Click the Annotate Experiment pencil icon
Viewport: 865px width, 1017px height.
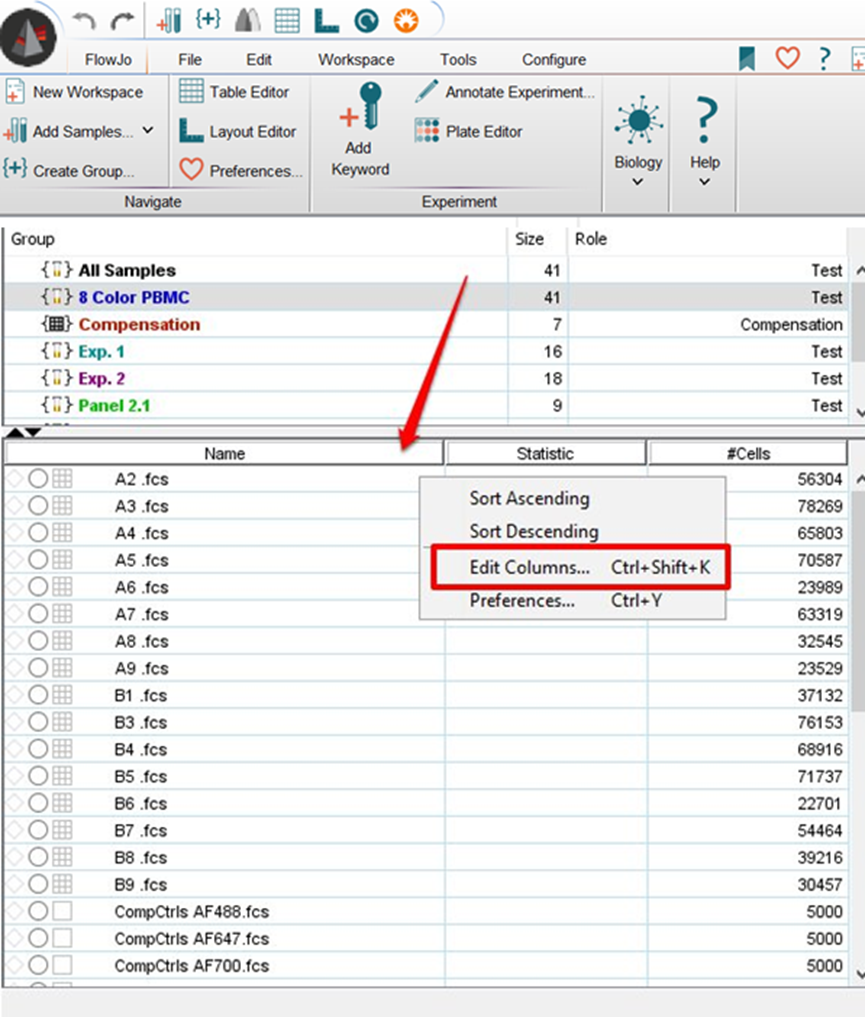click(426, 91)
